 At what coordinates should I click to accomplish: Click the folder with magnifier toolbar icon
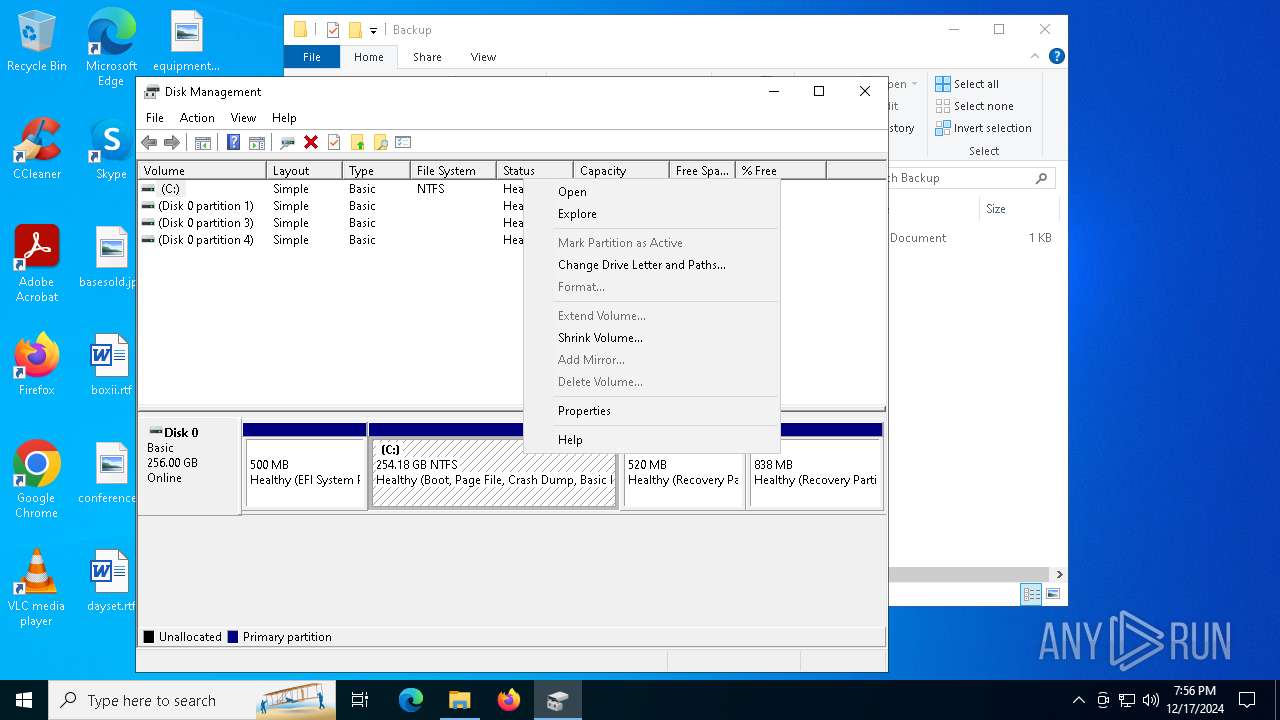click(380, 142)
